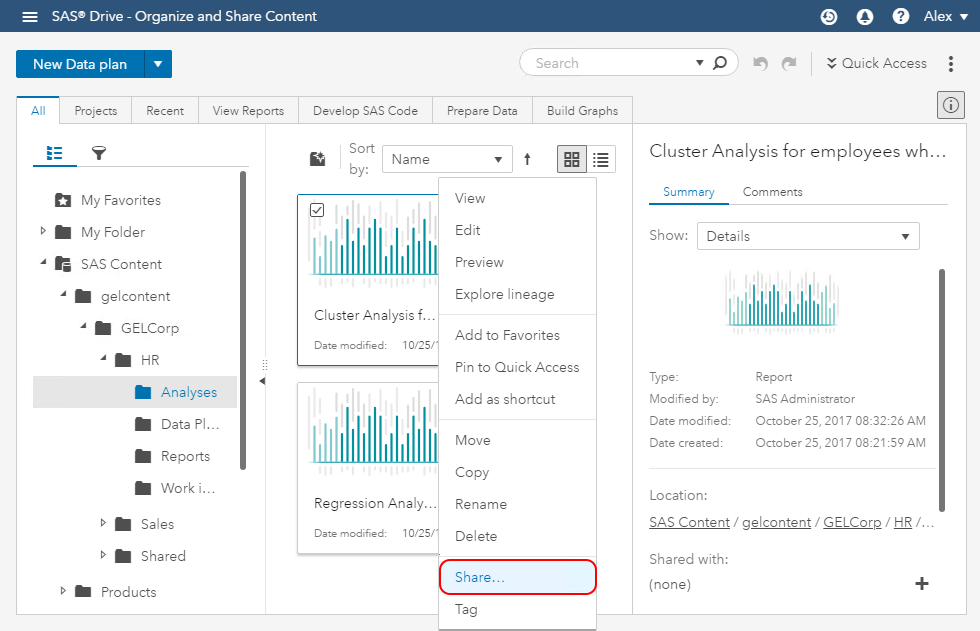Switch to the Comments tab
Viewport: 980px width, 631px height.
point(772,192)
